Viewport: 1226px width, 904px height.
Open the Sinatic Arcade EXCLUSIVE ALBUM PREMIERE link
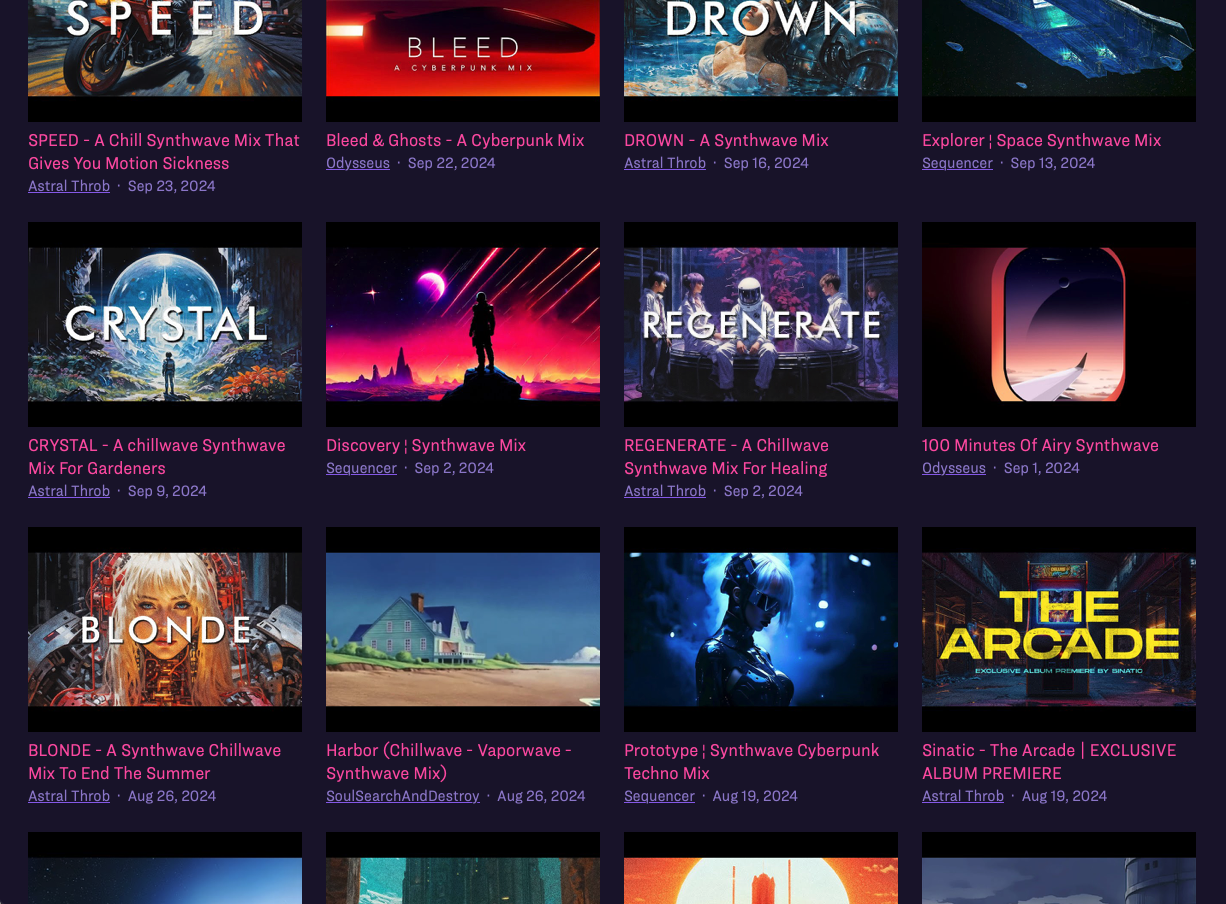tap(1049, 761)
